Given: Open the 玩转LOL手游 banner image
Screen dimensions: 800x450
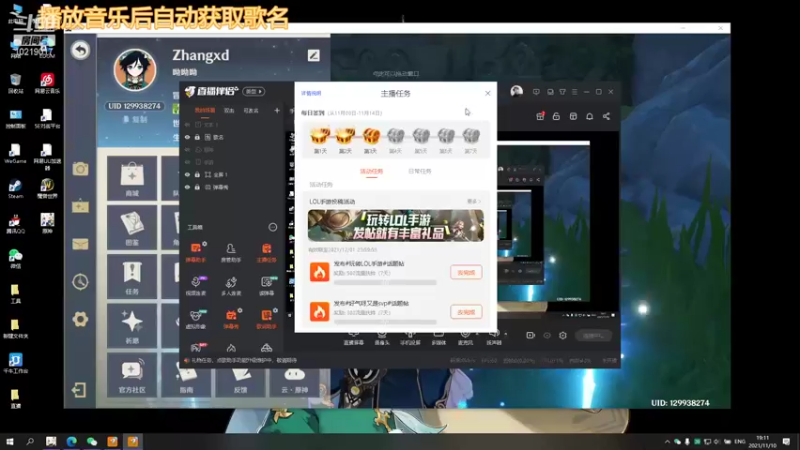Looking at the screenshot, I should 395,226.
